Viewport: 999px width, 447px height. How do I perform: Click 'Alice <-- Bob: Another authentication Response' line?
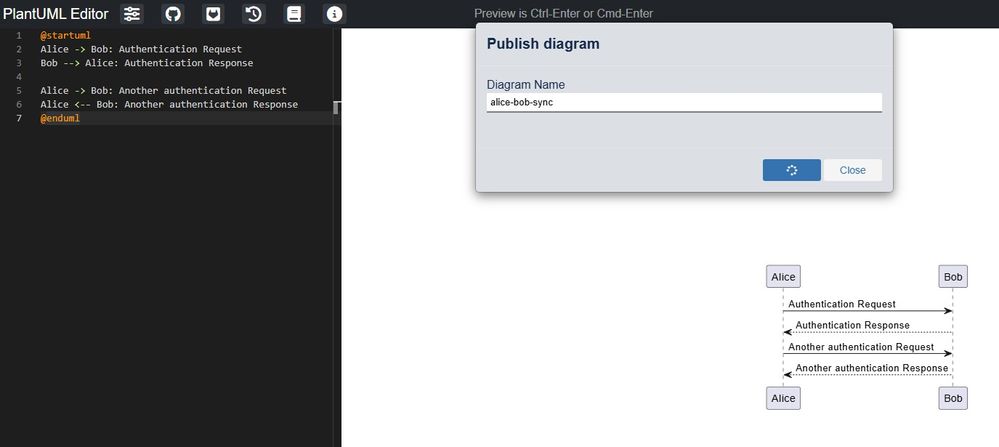click(169, 104)
